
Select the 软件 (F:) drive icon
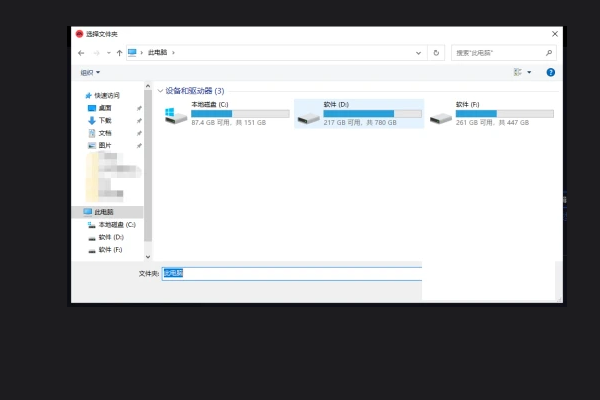coord(441,118)
